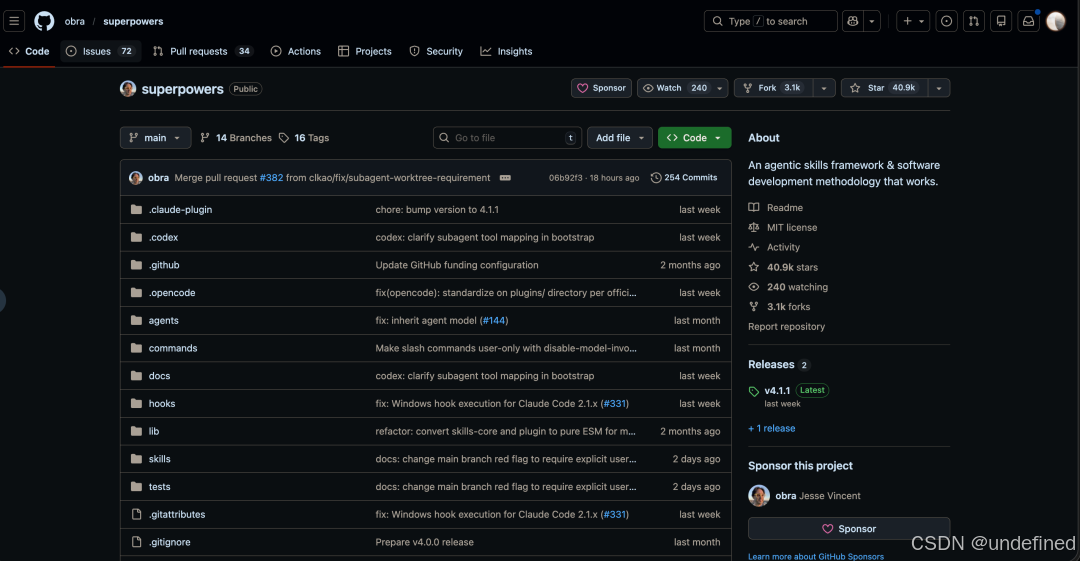Open the repositories icon in top header
The image size is (1080, 561).
pyautogui.click(x=1001, y=21)
